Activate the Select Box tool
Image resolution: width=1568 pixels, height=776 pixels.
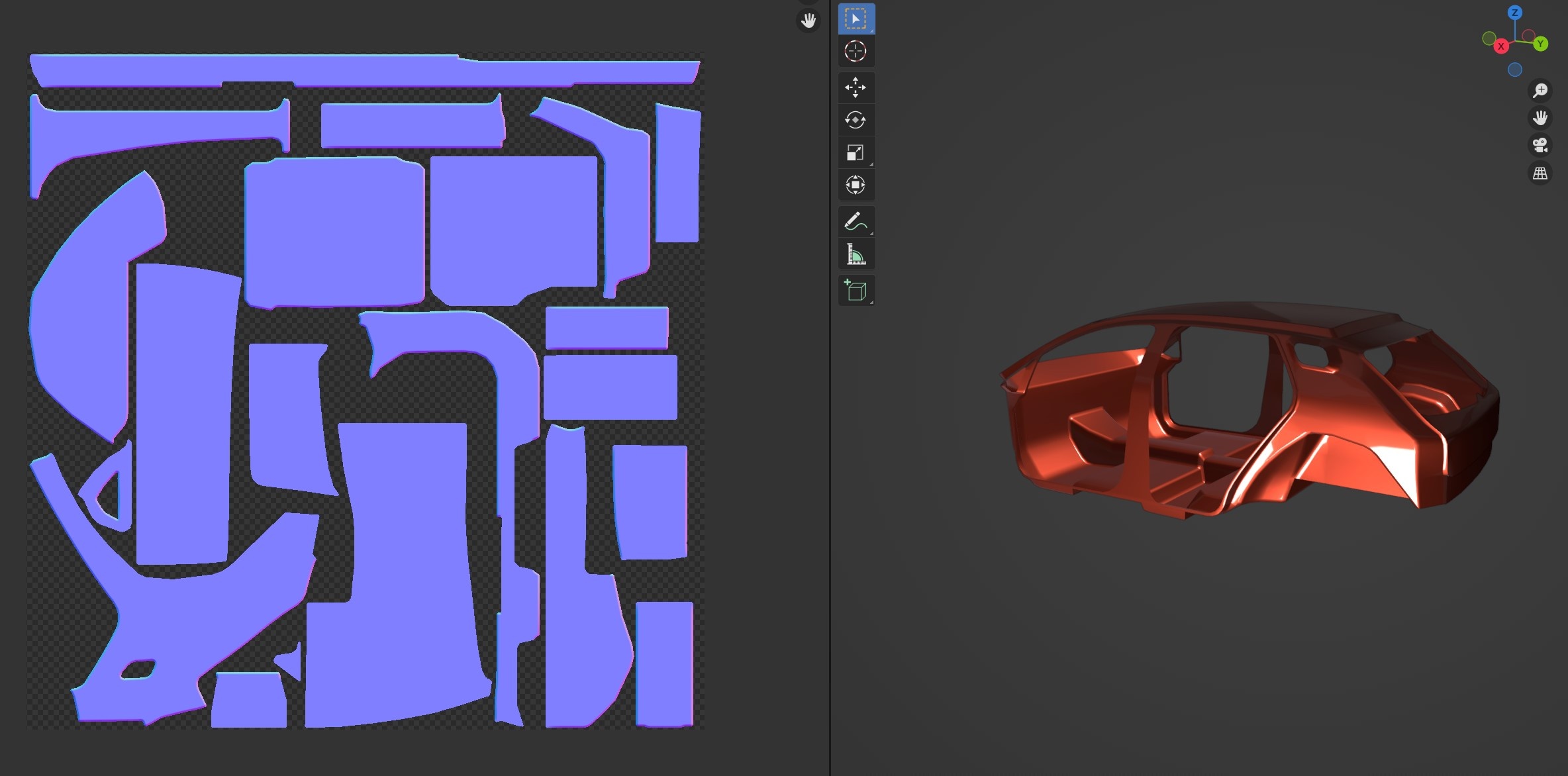point(856,19)
